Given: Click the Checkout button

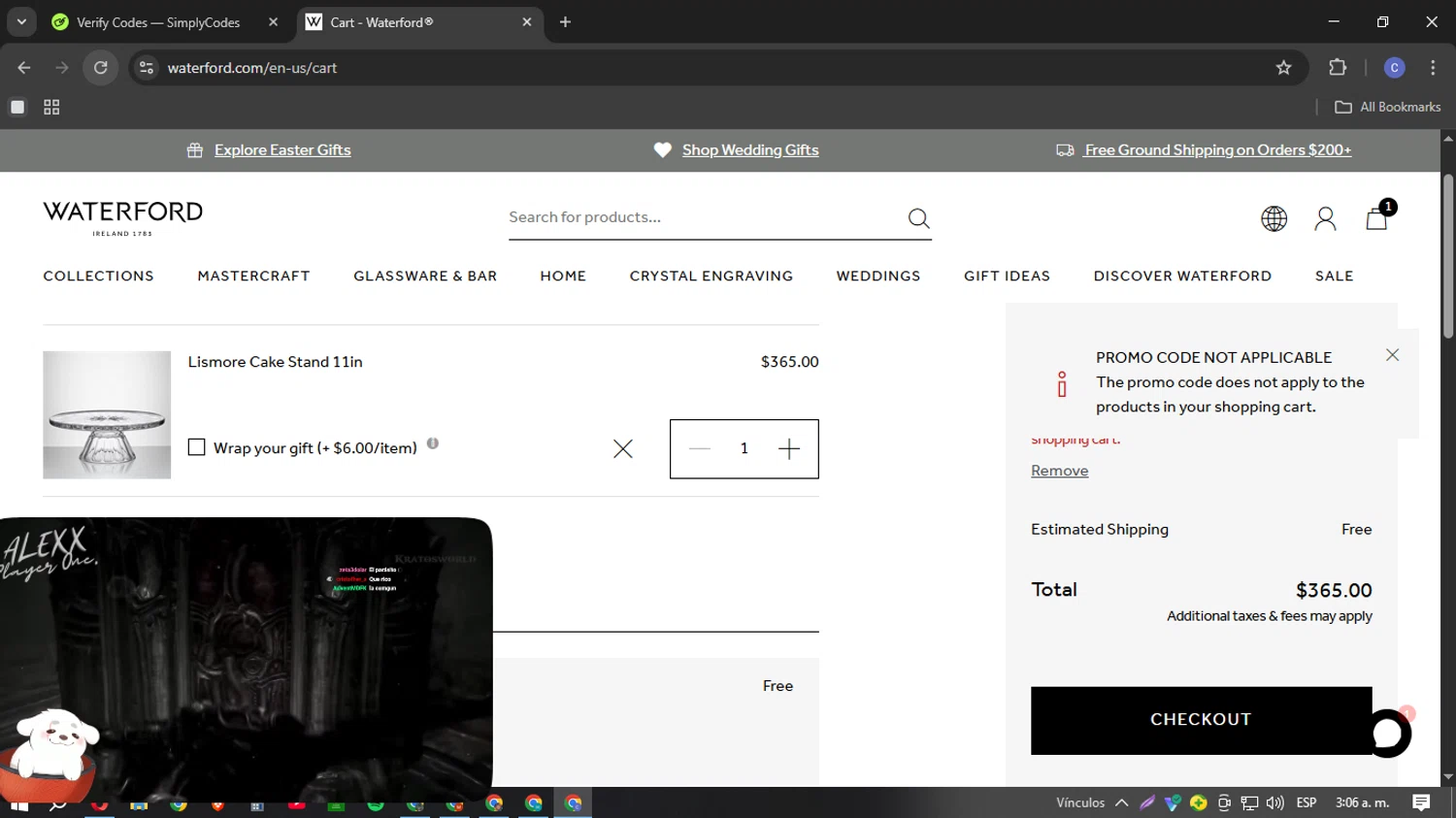Looking at the screenshot, I should click(1201, 720).
